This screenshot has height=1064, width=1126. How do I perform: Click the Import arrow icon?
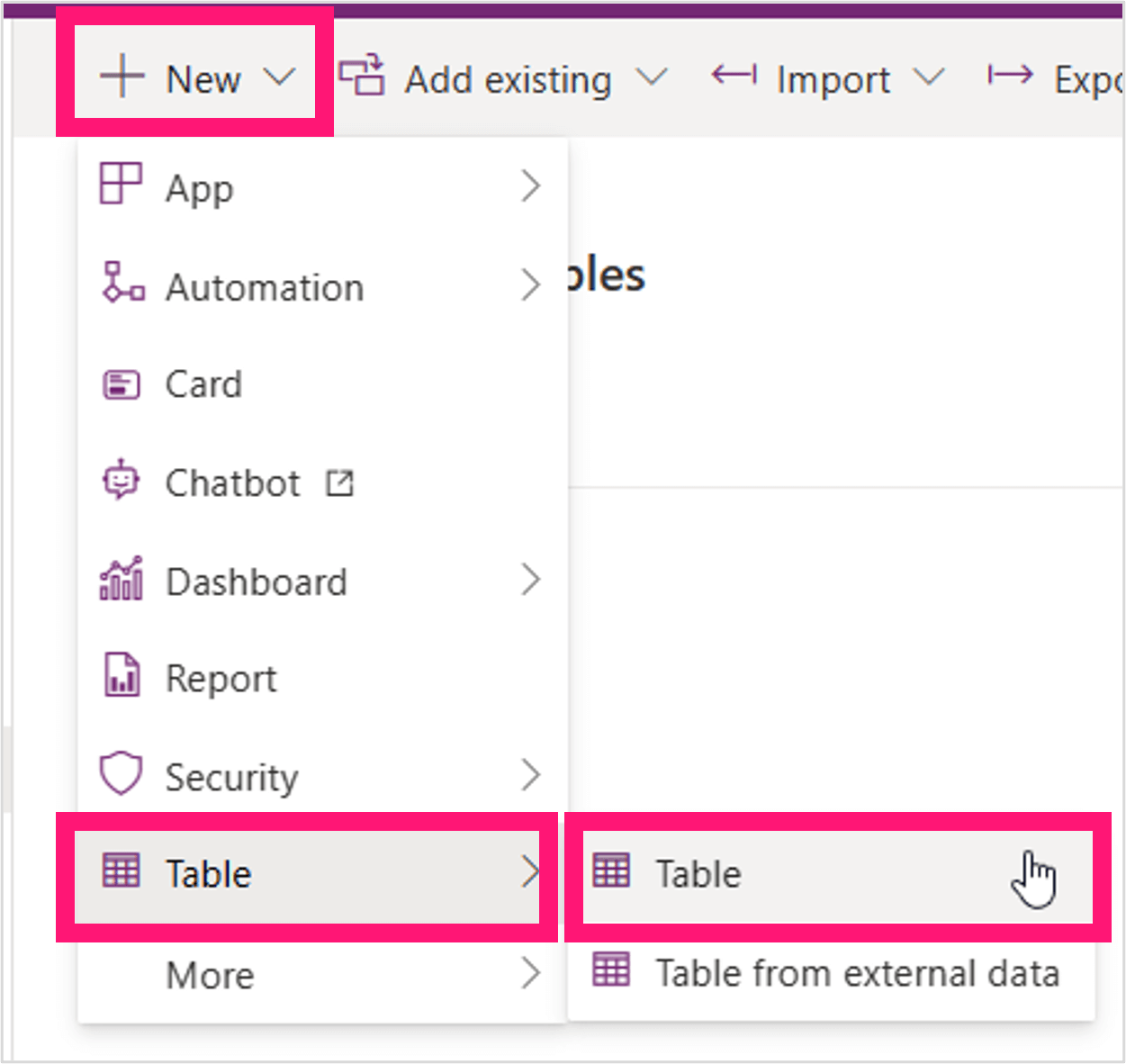click(734, 75)
